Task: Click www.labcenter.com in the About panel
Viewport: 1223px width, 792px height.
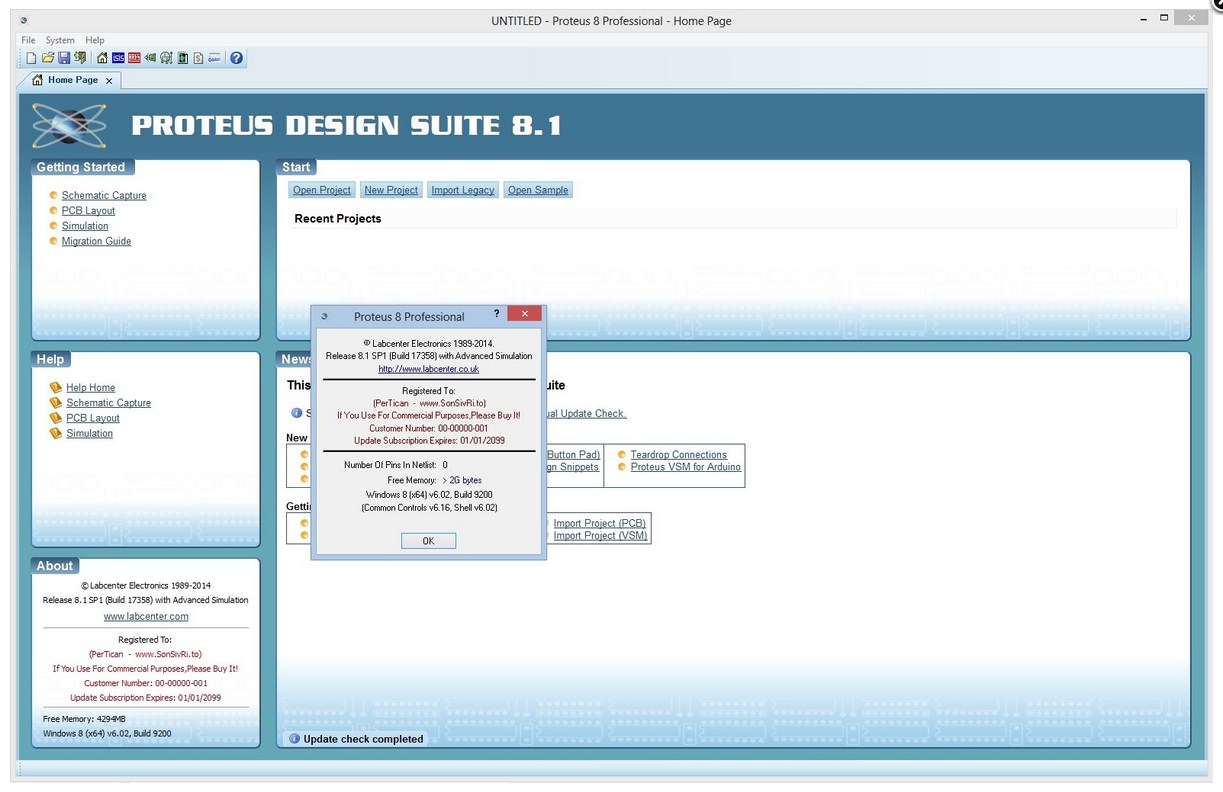Action: (146, 617)
